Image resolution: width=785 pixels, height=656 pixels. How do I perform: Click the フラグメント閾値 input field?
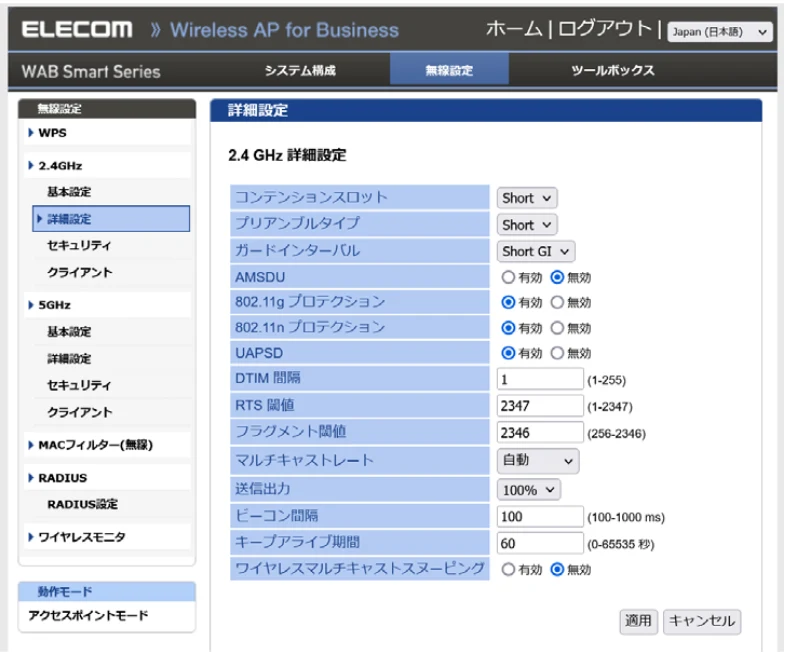pos(540,433)
